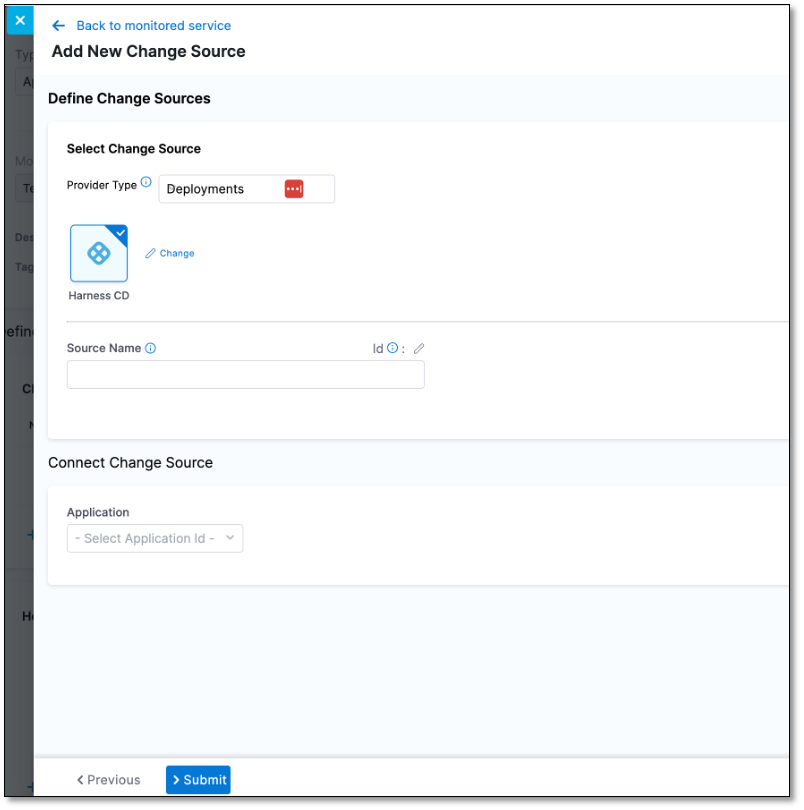
Task: Open the Provider Type info icon
Action: coord(145,183)
